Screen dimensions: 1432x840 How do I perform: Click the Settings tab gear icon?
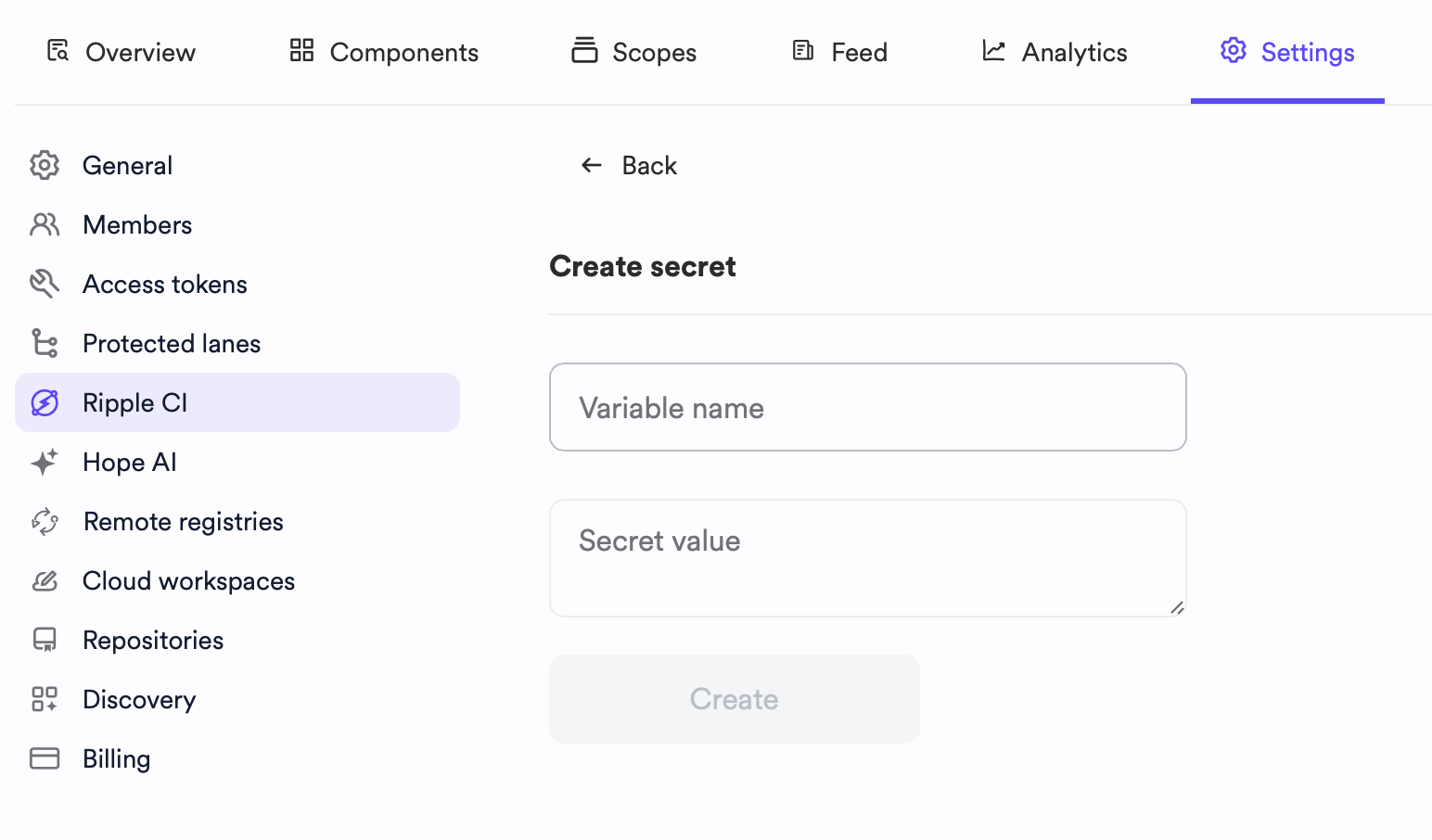[x=1234, y=50]
